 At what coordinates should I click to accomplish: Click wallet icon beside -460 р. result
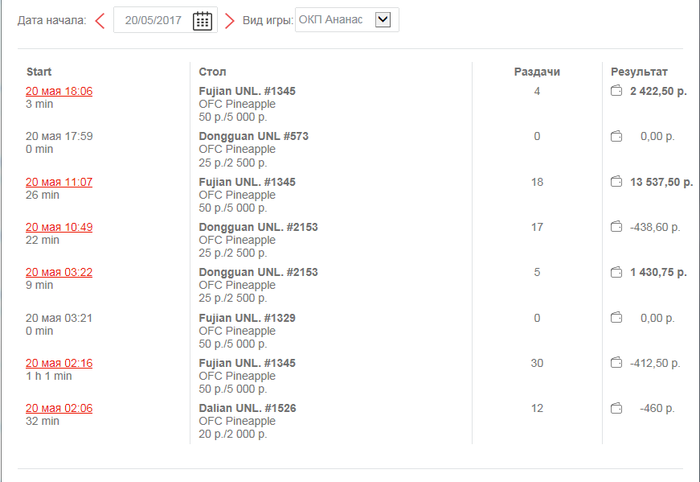click(616, 408)
